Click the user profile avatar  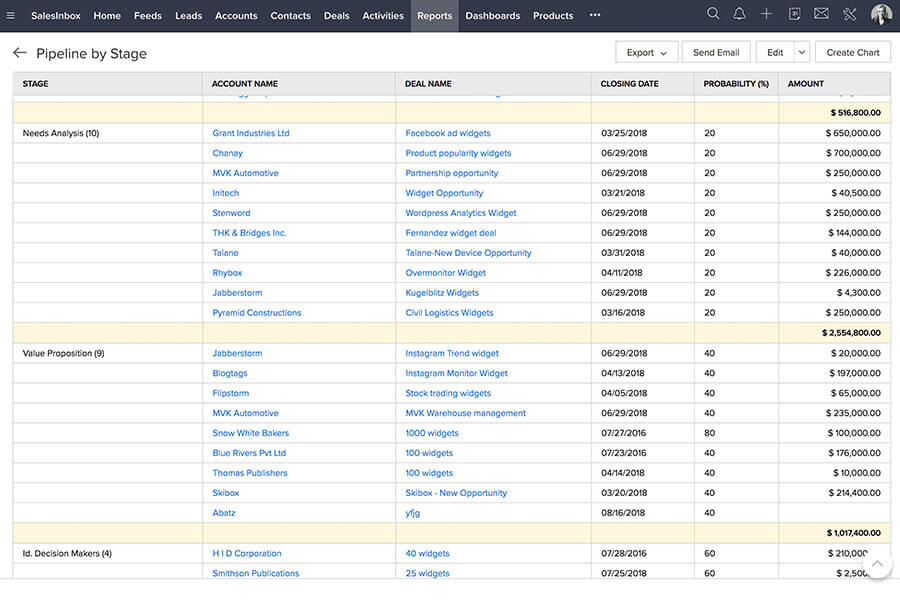pos(881,14)
